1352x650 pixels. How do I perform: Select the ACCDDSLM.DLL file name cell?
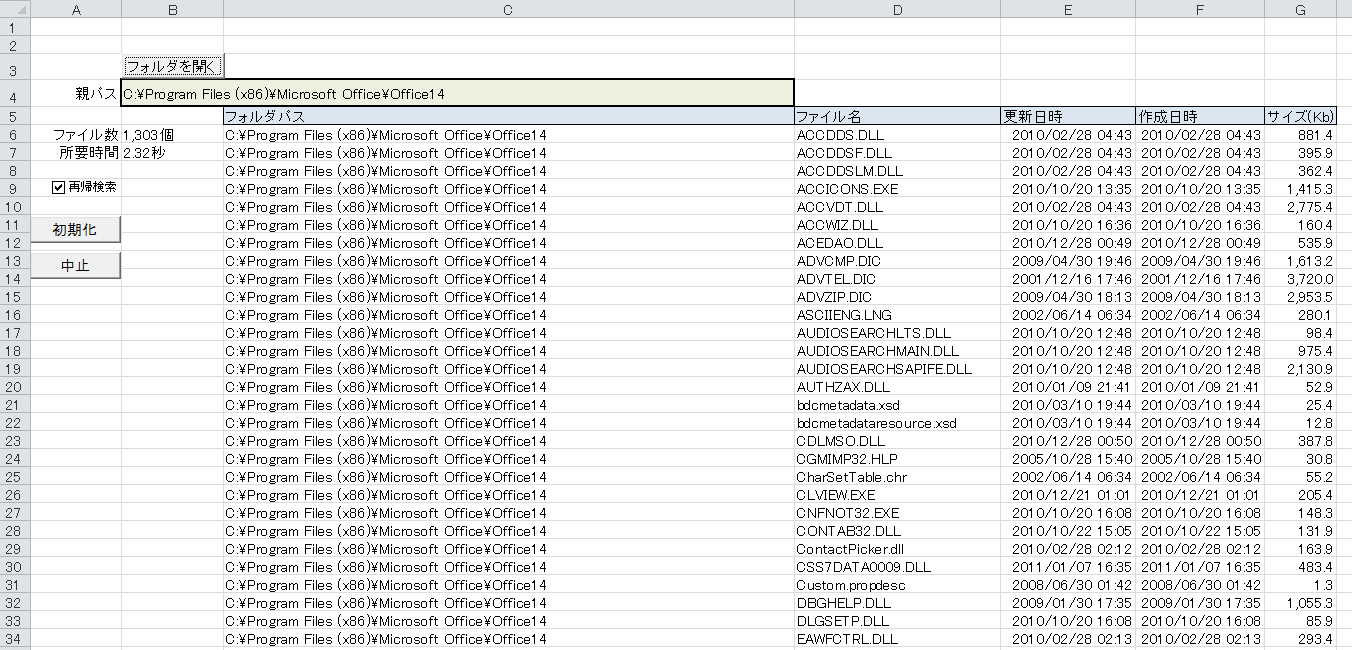point(897,170)
